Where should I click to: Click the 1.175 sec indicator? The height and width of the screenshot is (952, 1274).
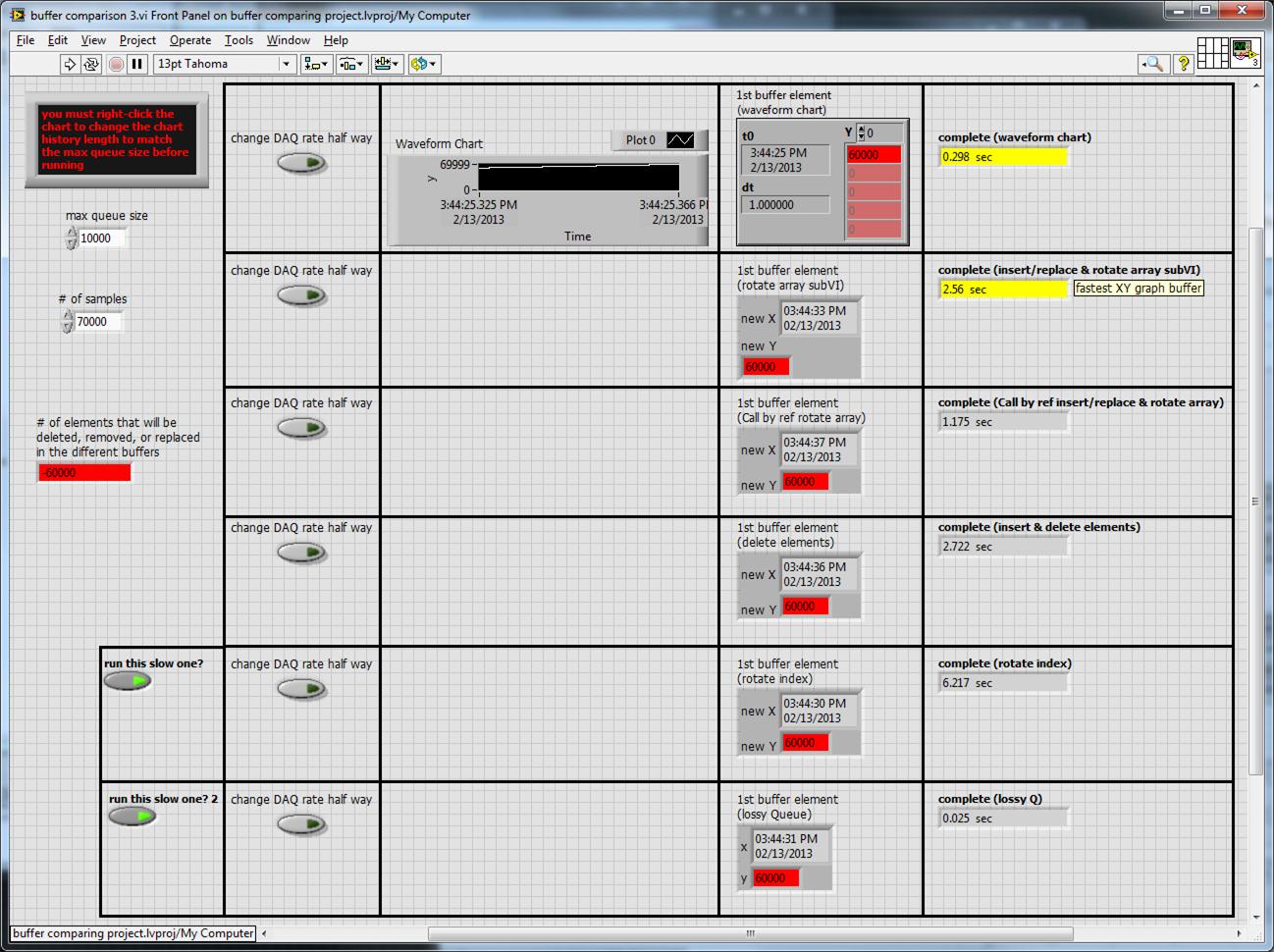[x=1003, y=422]
